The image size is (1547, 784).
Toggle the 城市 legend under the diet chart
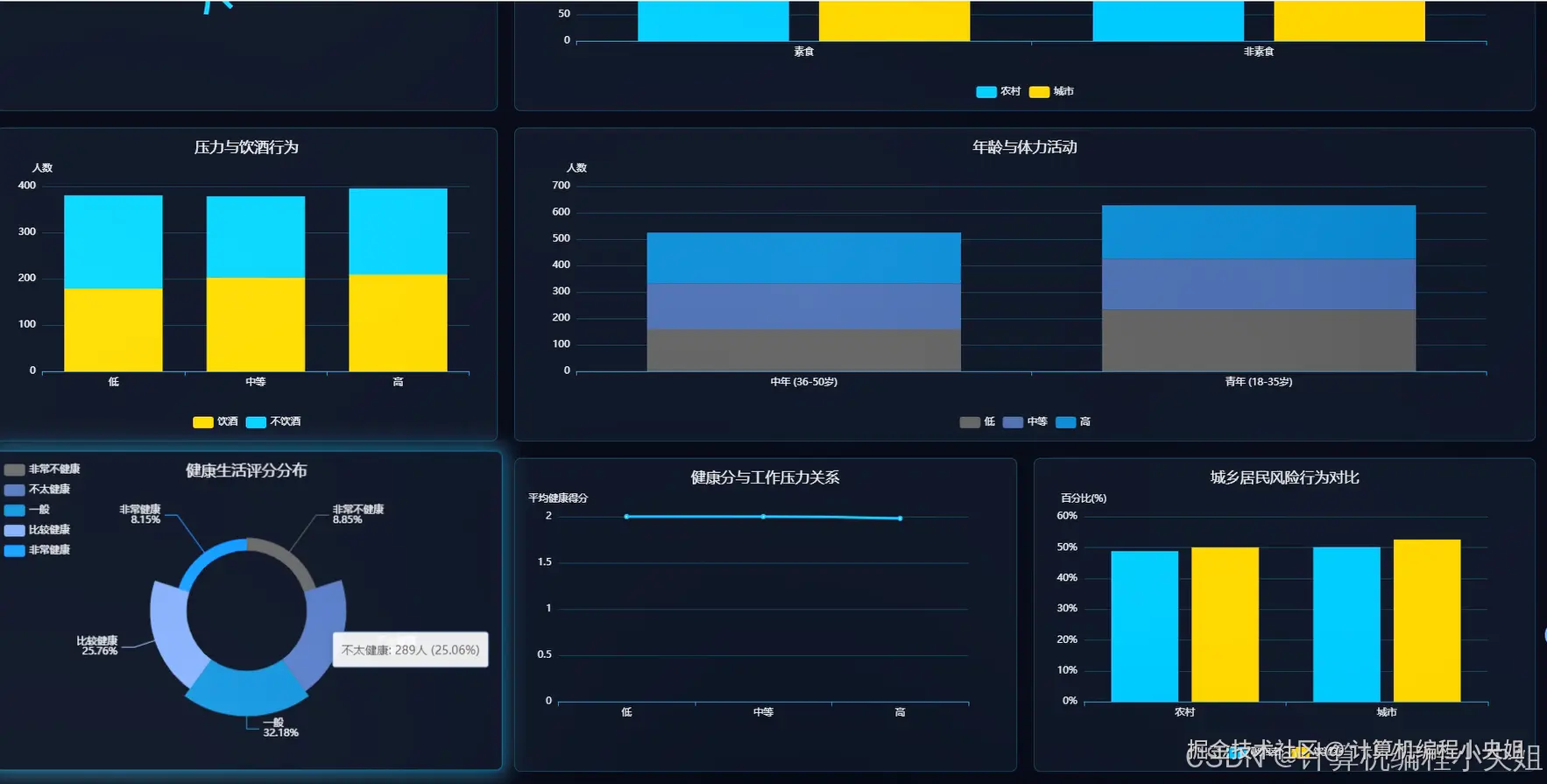point(1051,91)
